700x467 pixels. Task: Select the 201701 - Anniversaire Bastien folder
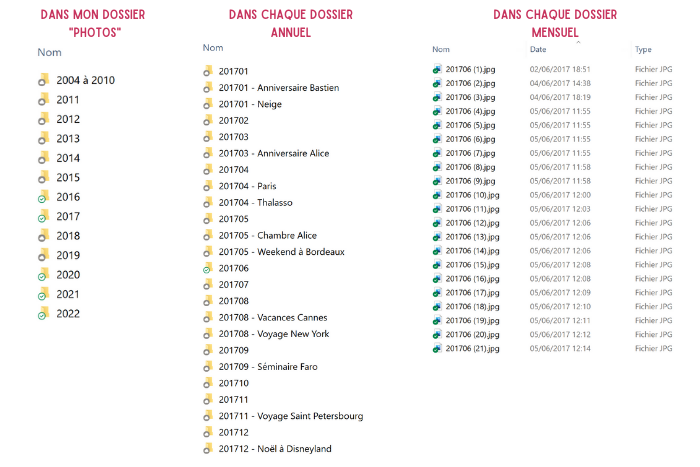(278, 88)
